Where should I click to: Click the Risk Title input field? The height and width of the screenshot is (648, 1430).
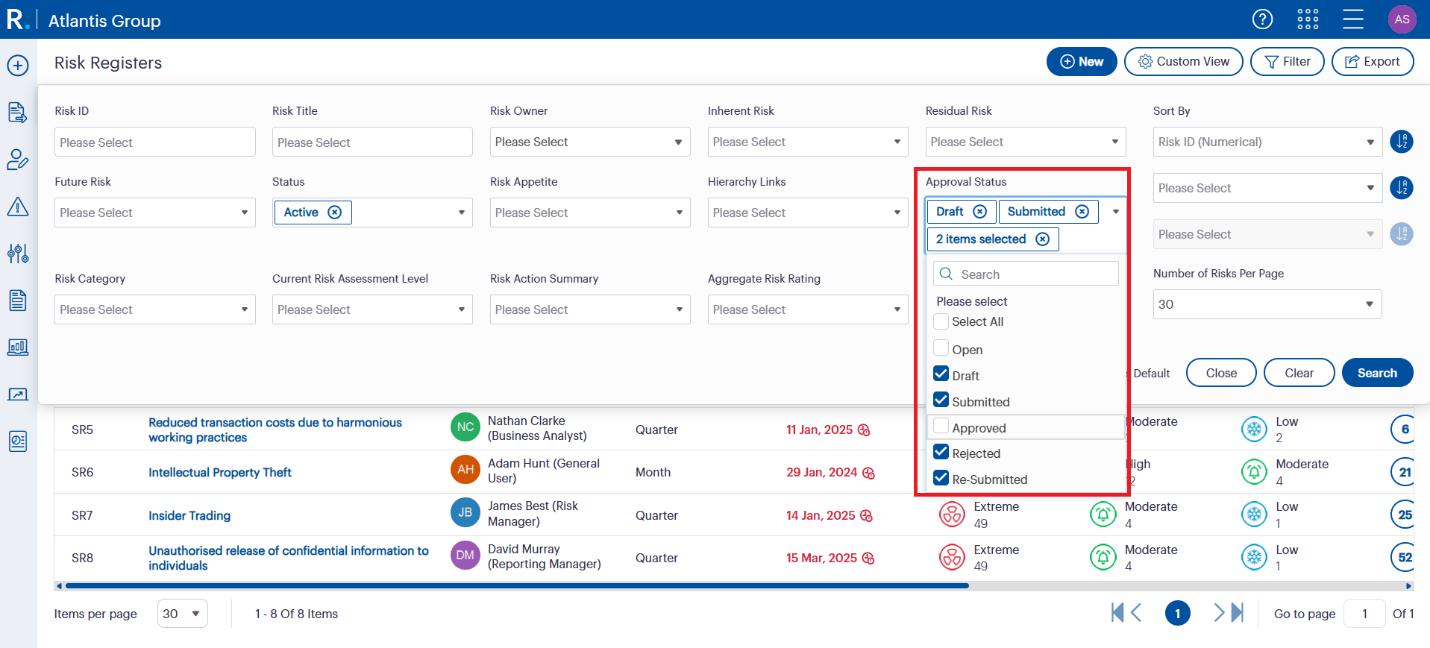pyautogui.click(x=372, y=142)
